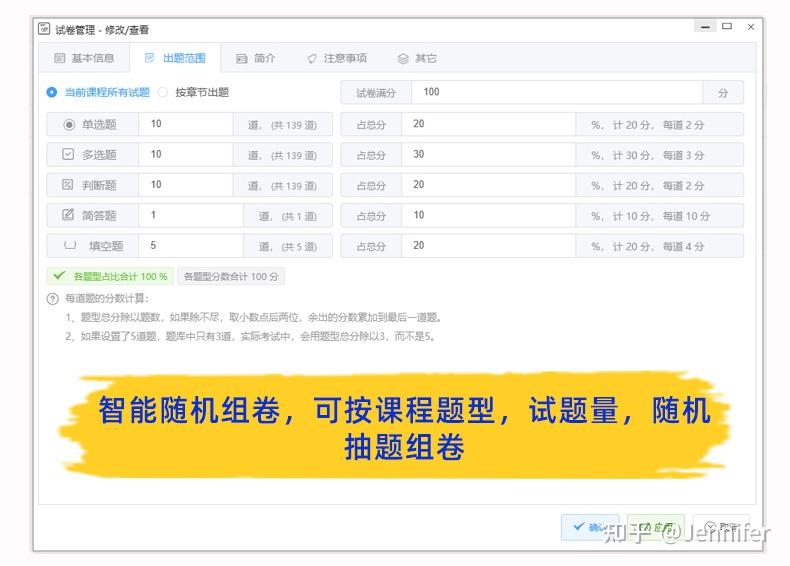
Task: Click the 各题型分数合计 100 分 label
Action: click(x=231, y=276)
